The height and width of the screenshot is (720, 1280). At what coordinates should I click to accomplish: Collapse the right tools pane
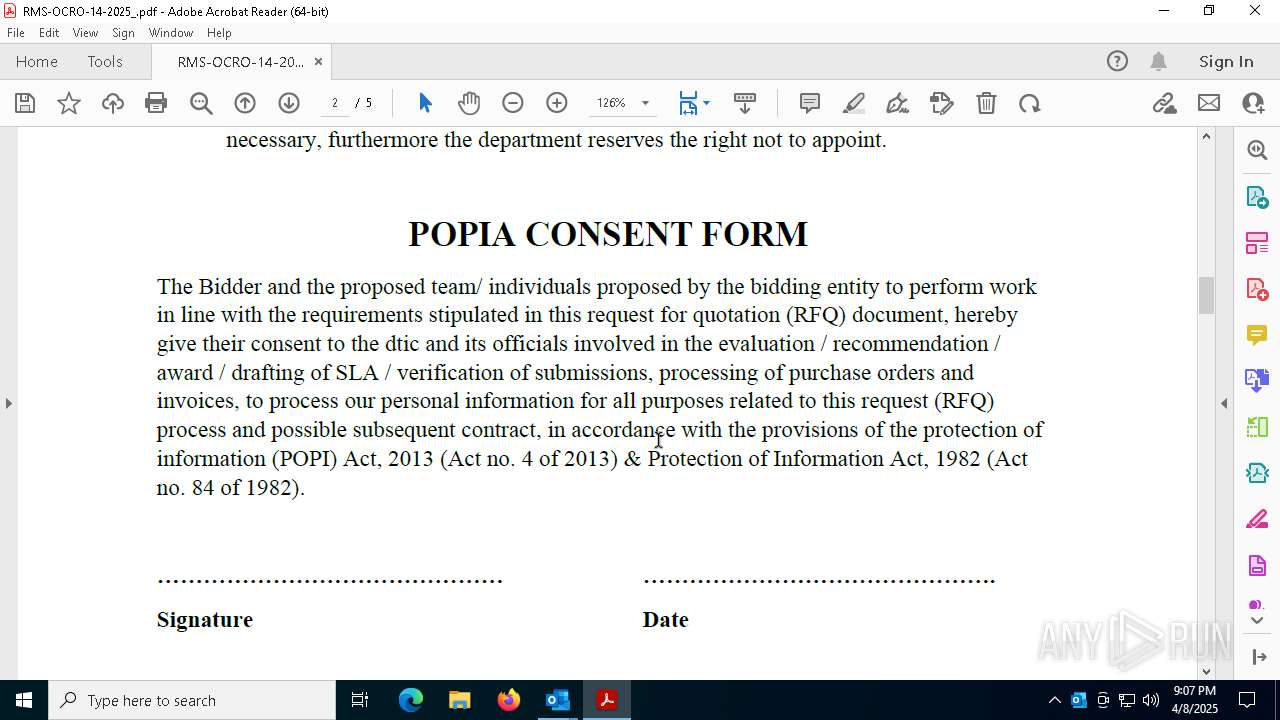(x=1258, y=656)
